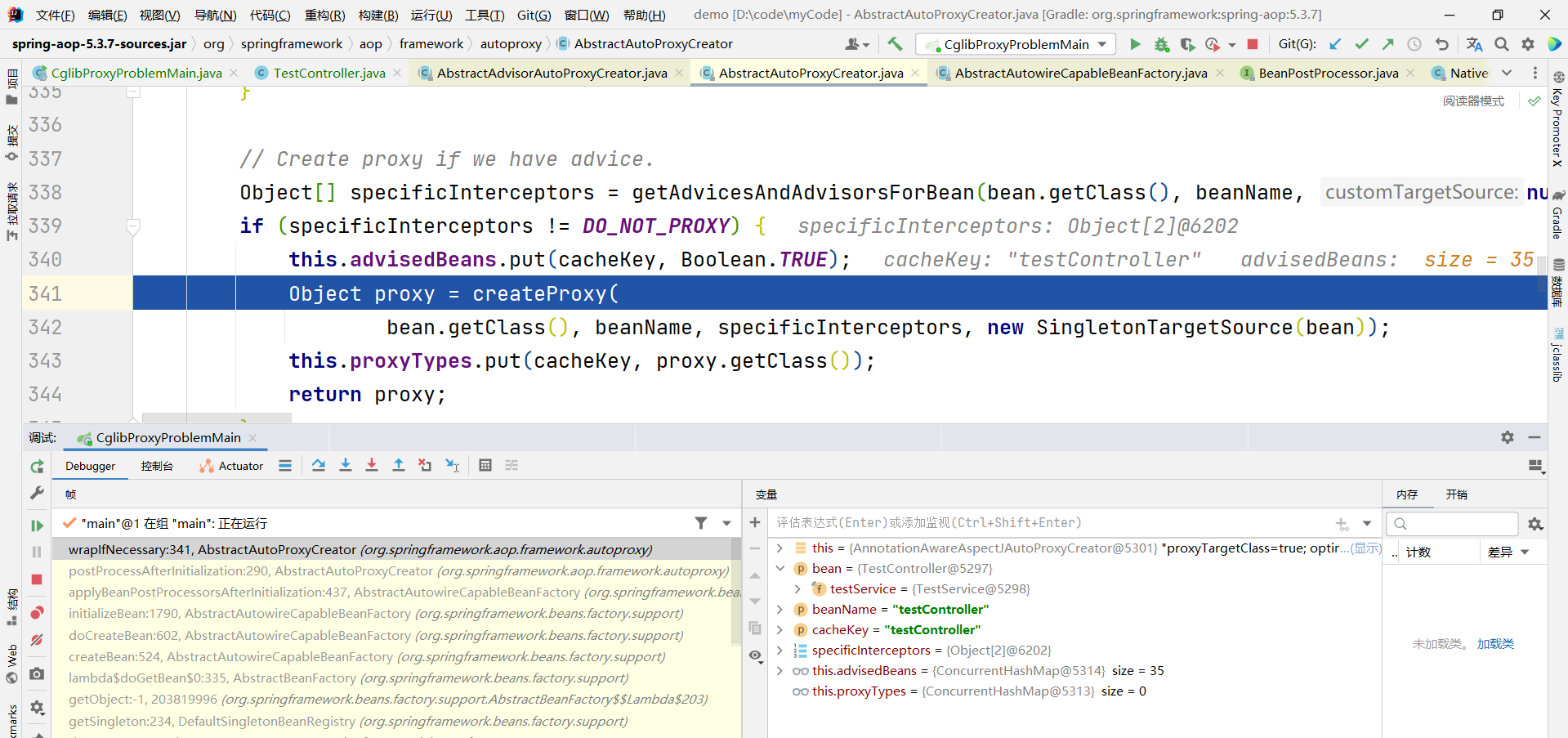Open user account dropdown in toolbar
1568x738 pixels.
[x=857, y=44]
